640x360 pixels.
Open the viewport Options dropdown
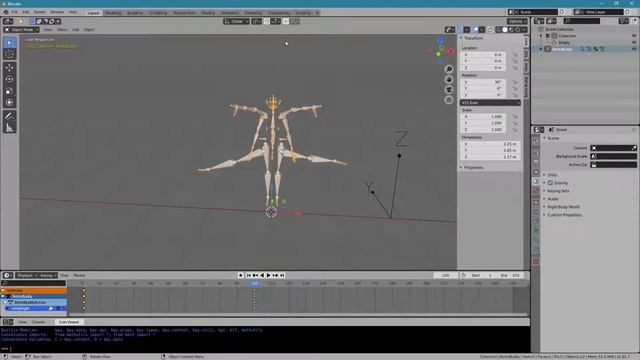517,21
